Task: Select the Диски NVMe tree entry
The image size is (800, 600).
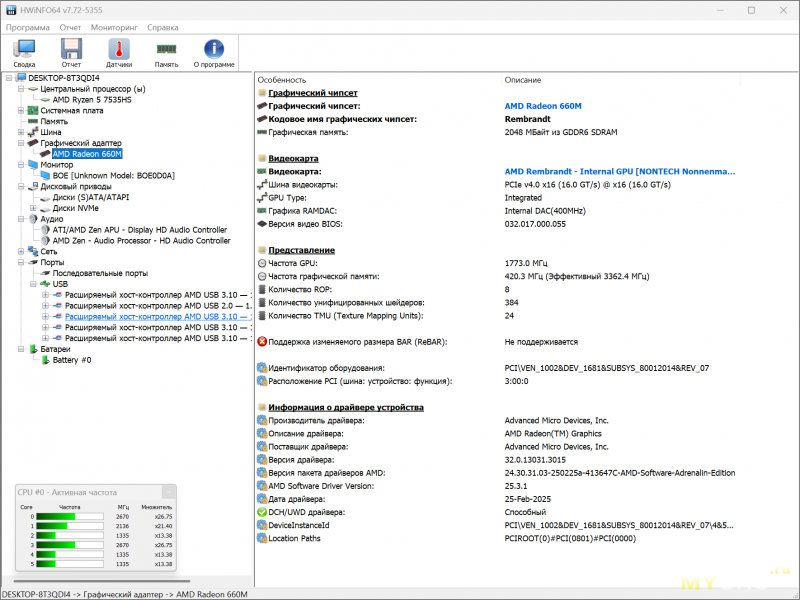Action: tap(75, 208)
